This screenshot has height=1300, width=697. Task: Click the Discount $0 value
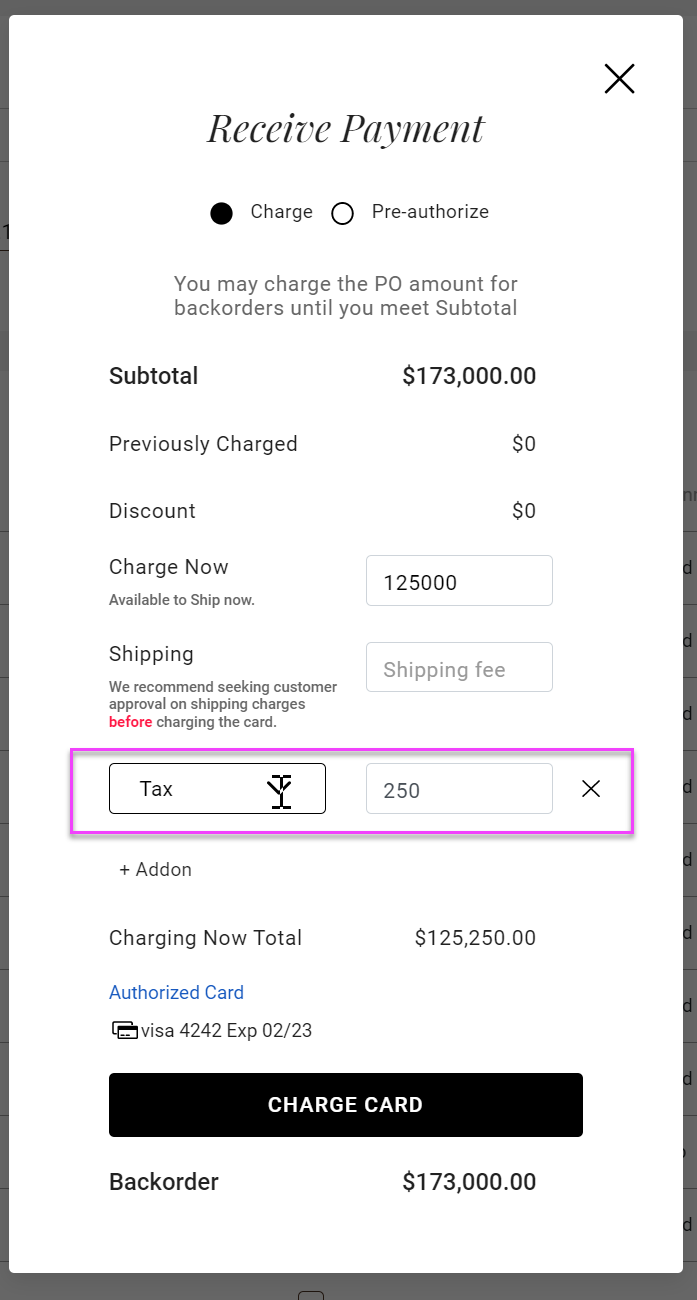click(524, 511)
